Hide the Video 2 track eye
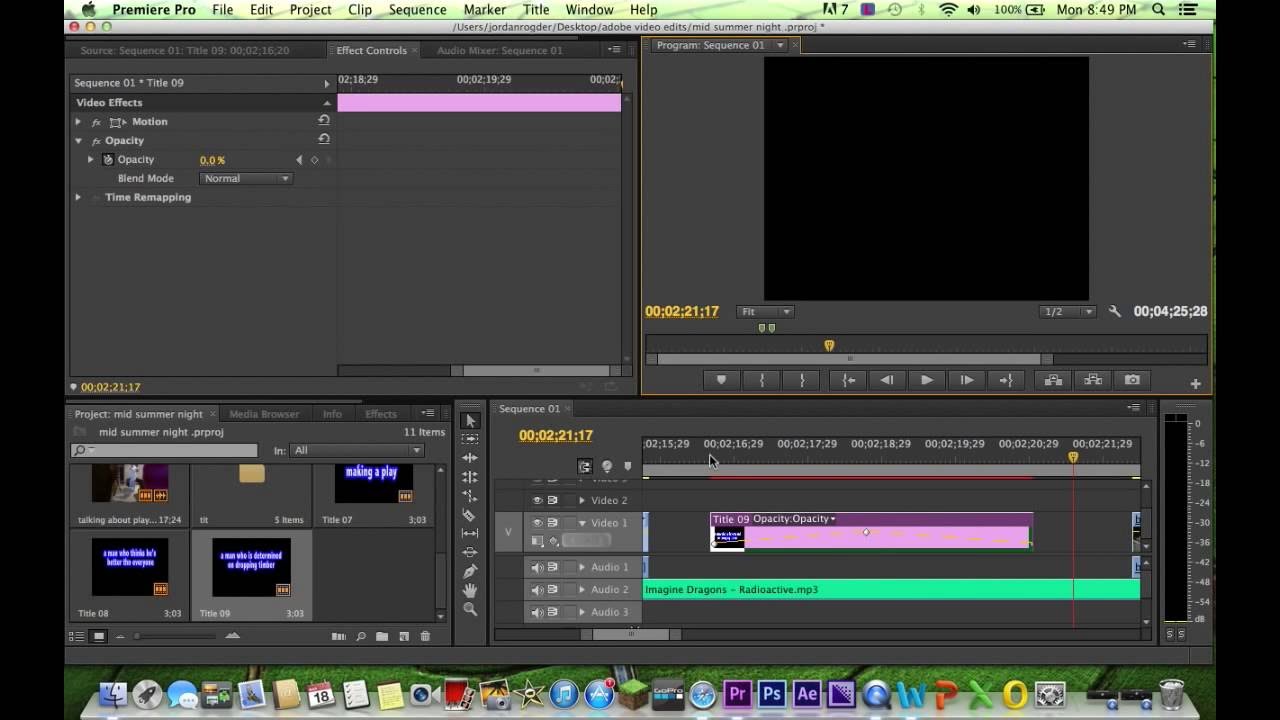 coord(537,500)
